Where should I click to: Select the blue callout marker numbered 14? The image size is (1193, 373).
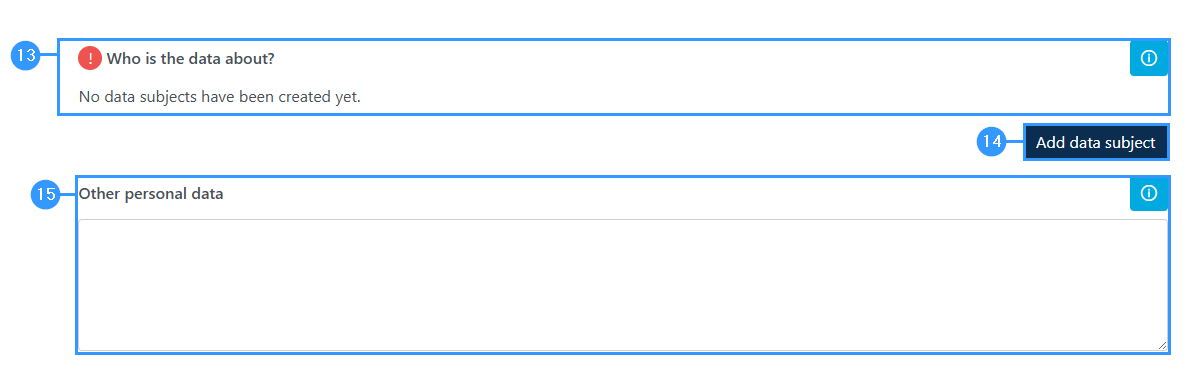click(991, 142)
